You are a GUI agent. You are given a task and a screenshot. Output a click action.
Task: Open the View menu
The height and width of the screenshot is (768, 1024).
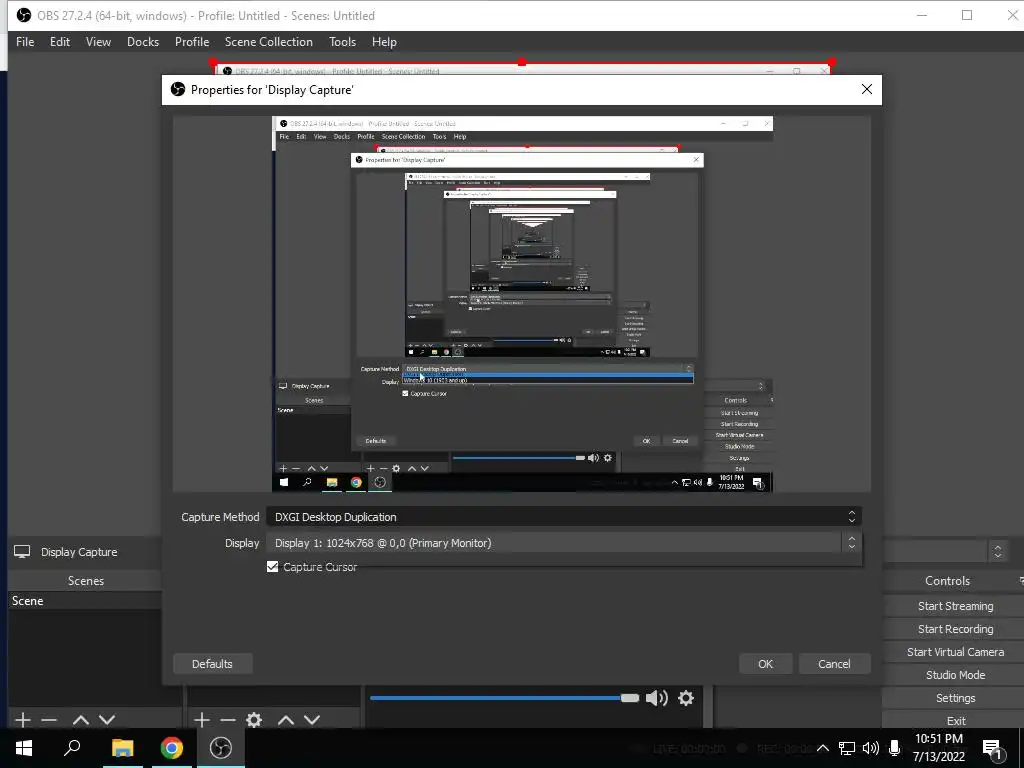(x=98, y=42)
